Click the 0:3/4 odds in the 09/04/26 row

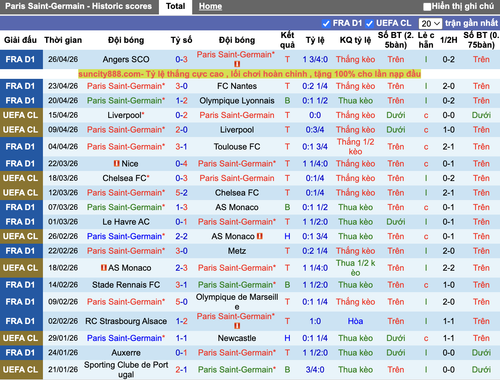point(315,130)
